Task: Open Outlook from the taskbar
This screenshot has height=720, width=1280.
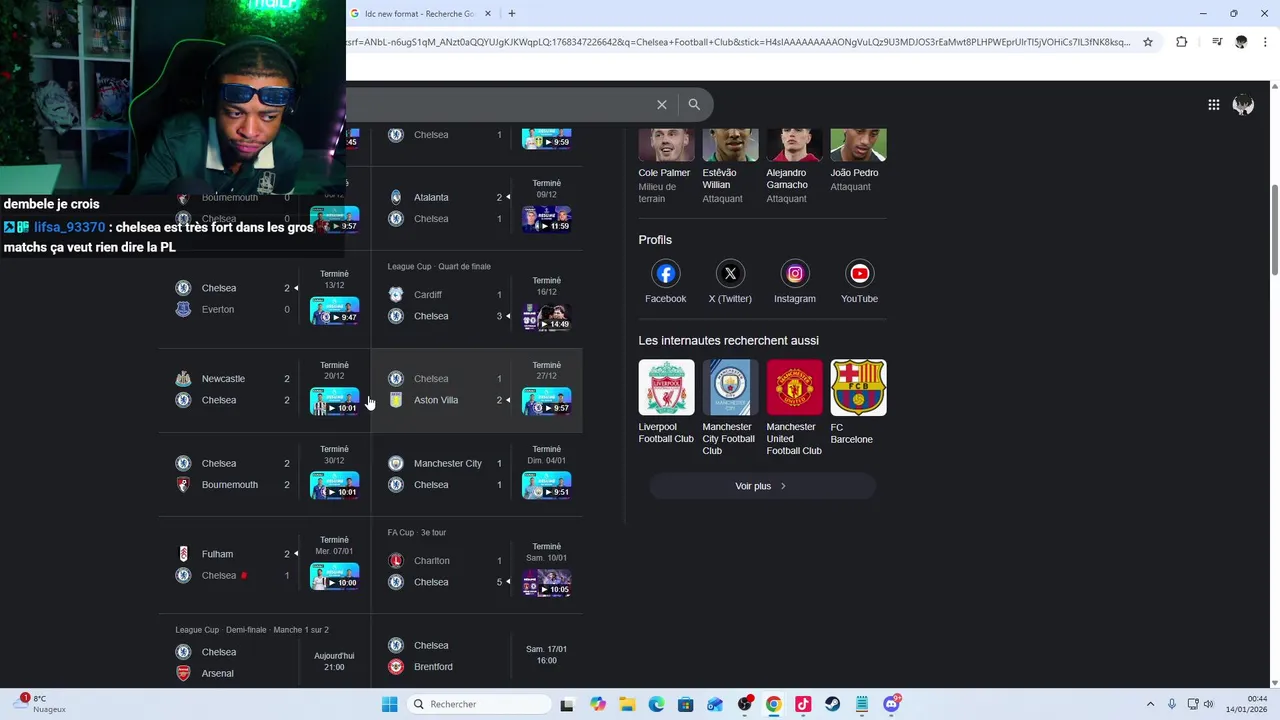Action: click(x=714, y=704)
